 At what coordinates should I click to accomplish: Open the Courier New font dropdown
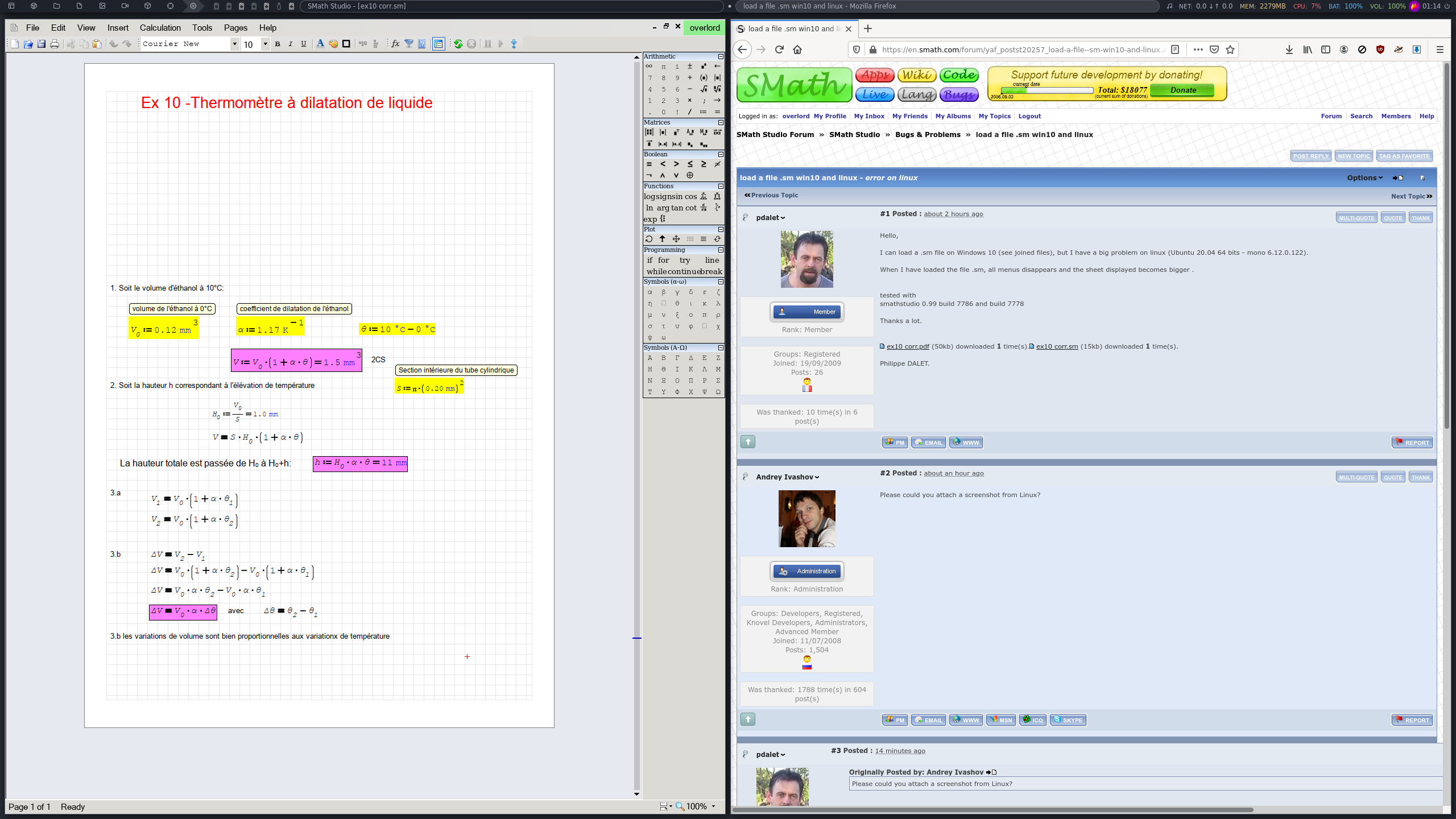234,44
